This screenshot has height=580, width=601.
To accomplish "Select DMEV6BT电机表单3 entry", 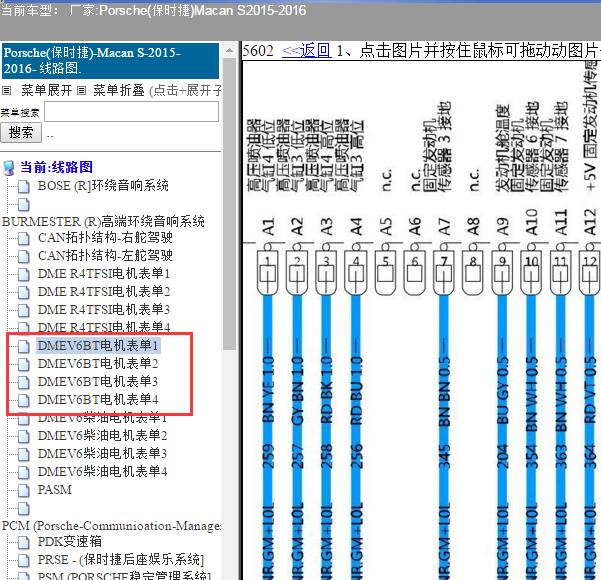I will tap(98, 381).
